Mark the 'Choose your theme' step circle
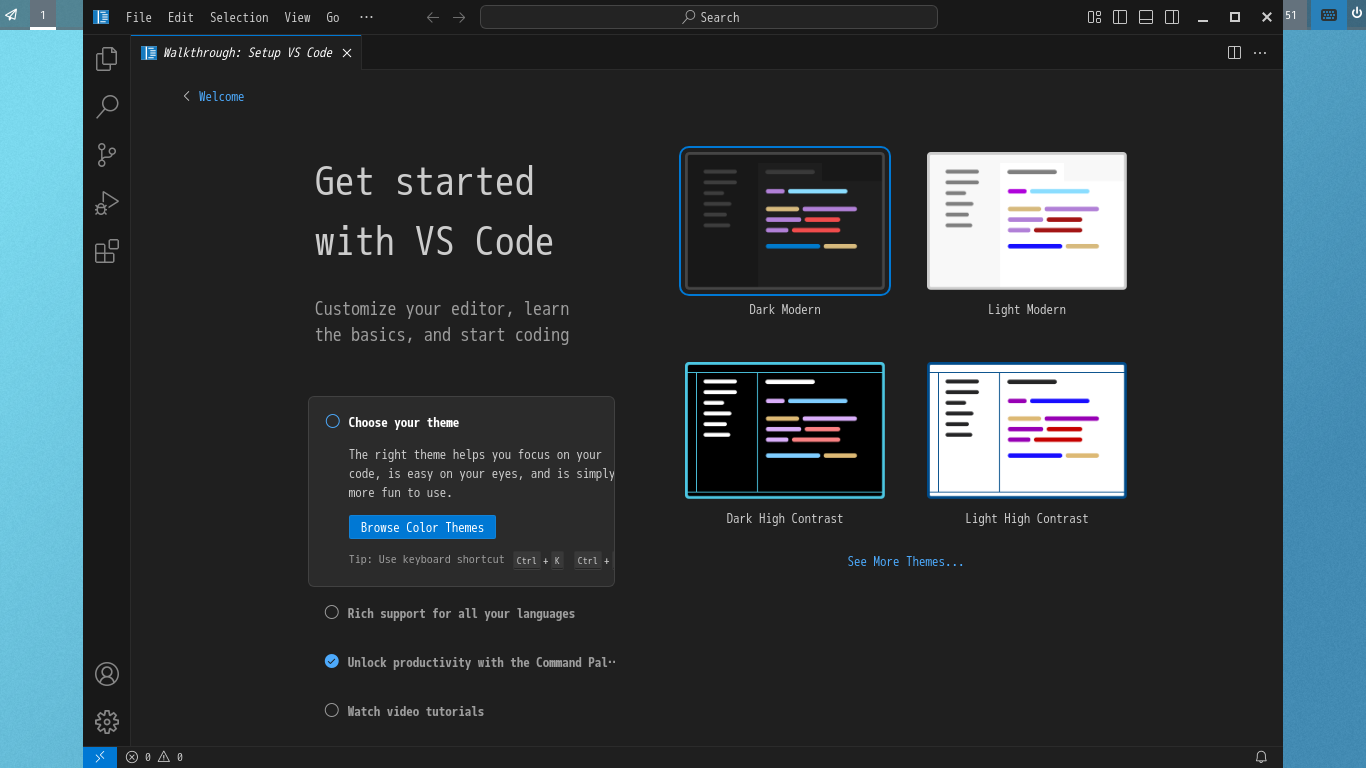Image resolution: width=1366 pixels, height=768 pixels. click(333, 422)
